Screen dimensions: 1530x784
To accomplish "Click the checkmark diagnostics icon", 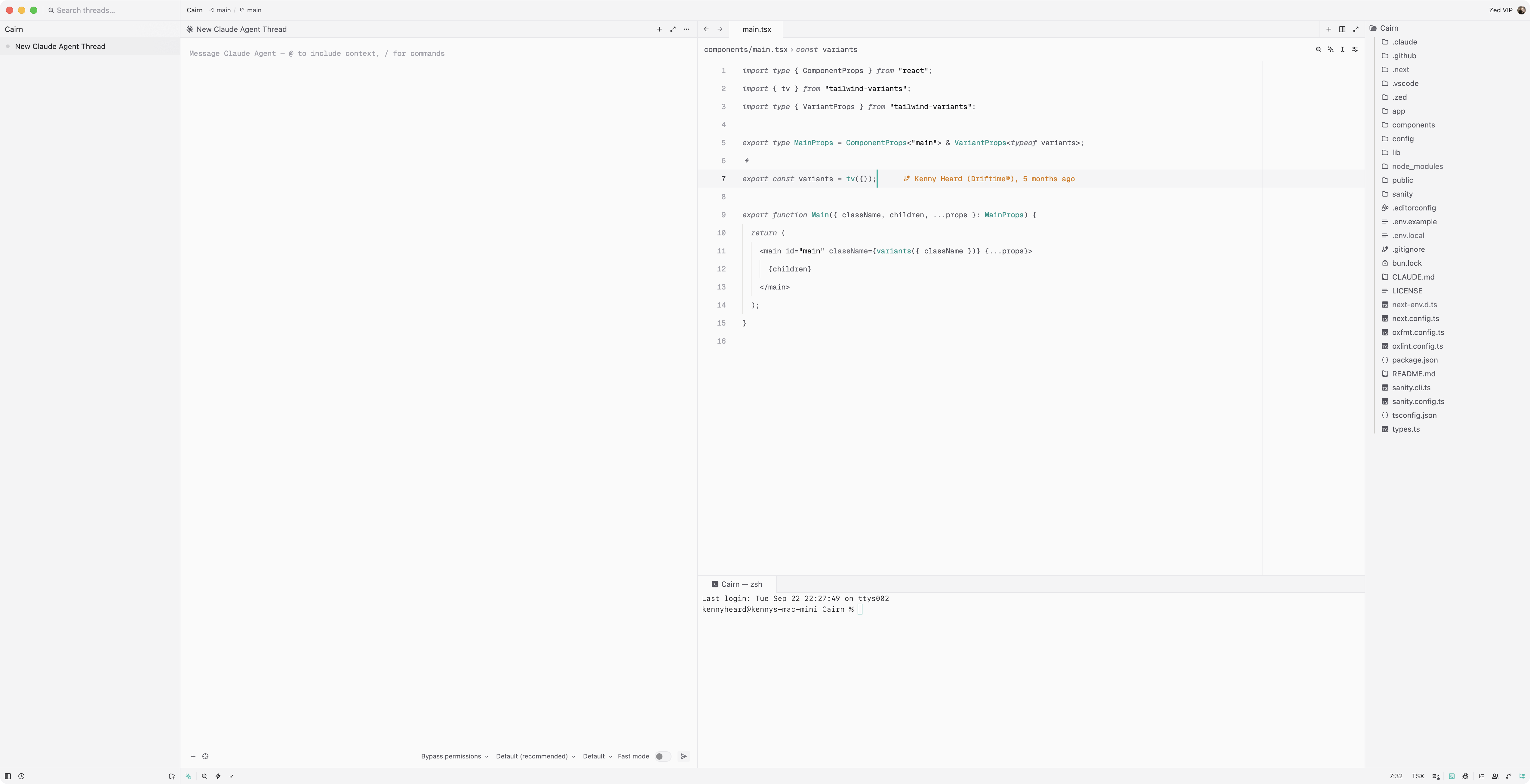I will point(232,776).
